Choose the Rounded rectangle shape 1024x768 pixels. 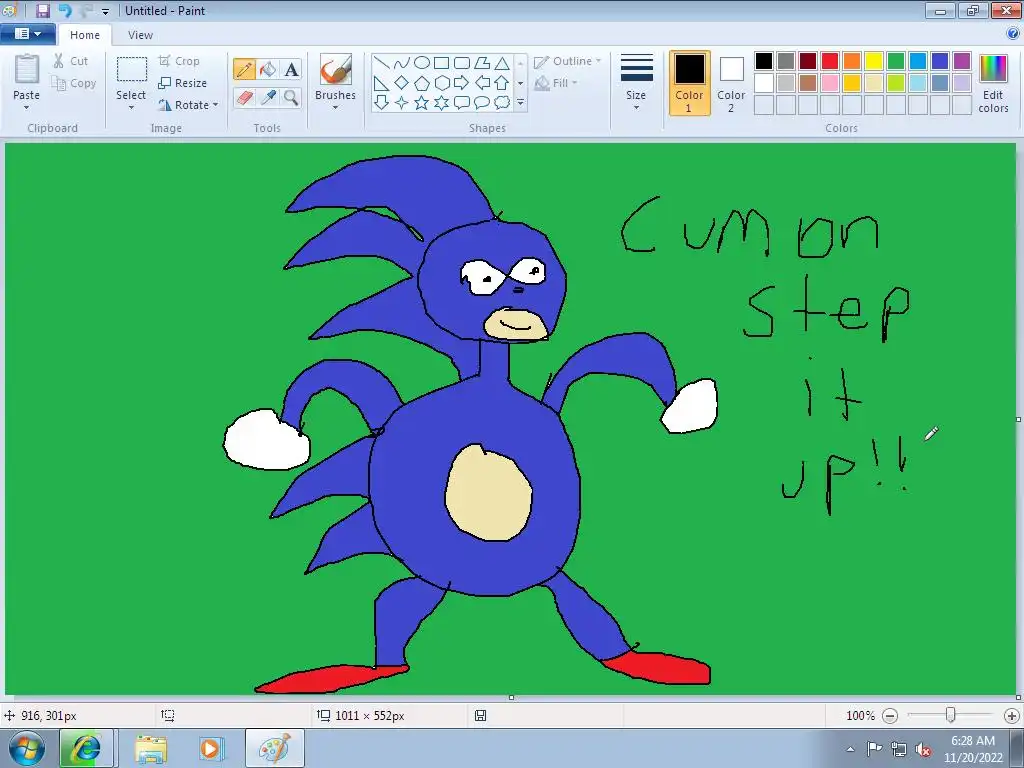point(462,63)
